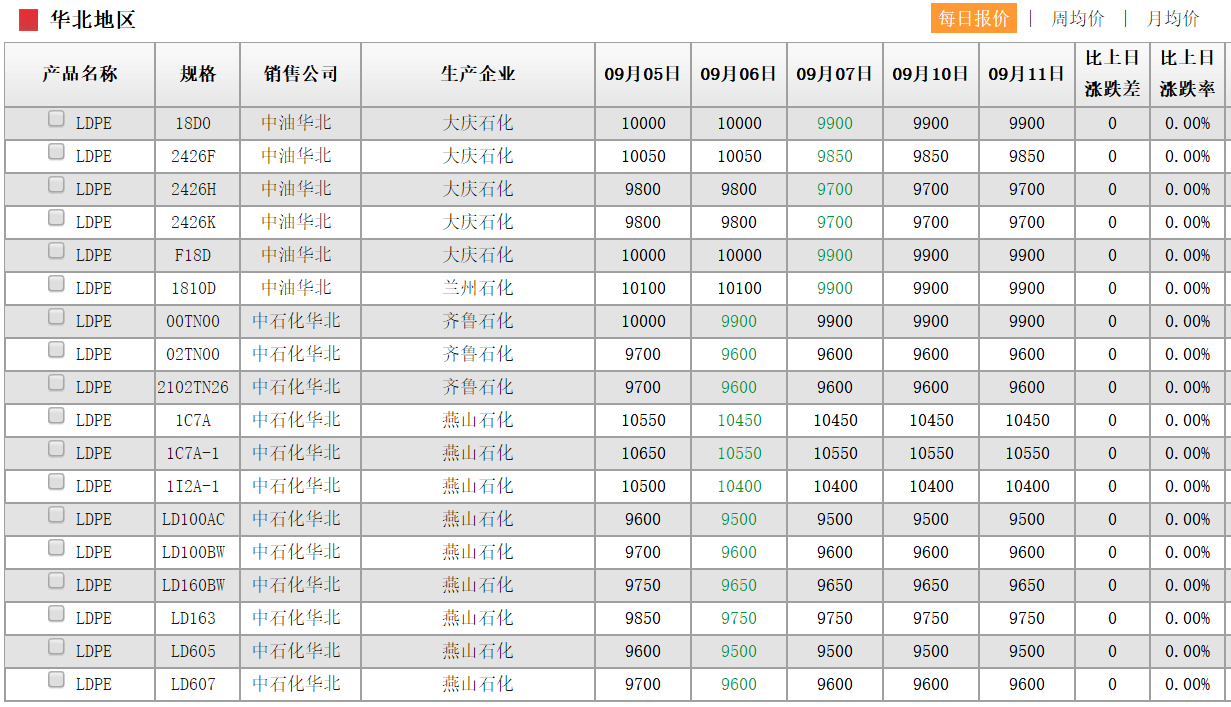1231x707 pixels.
Task: Toggle the LD163 row checkbox
Action: tap(57, 614)
